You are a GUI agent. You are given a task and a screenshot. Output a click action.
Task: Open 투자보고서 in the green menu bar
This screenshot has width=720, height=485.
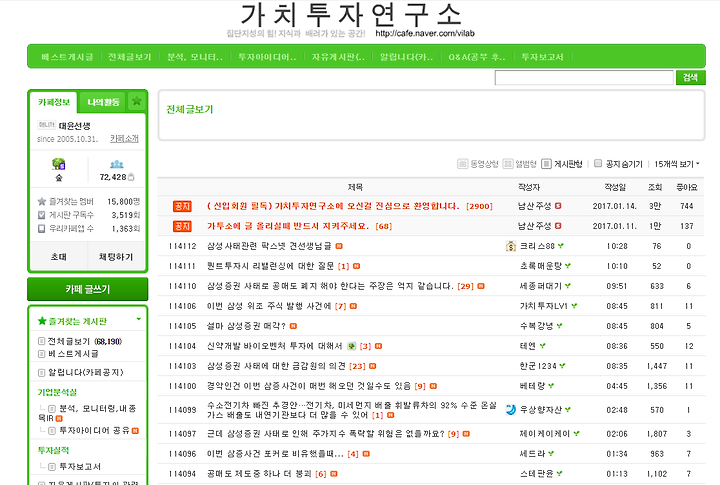(x=542, y=57)
